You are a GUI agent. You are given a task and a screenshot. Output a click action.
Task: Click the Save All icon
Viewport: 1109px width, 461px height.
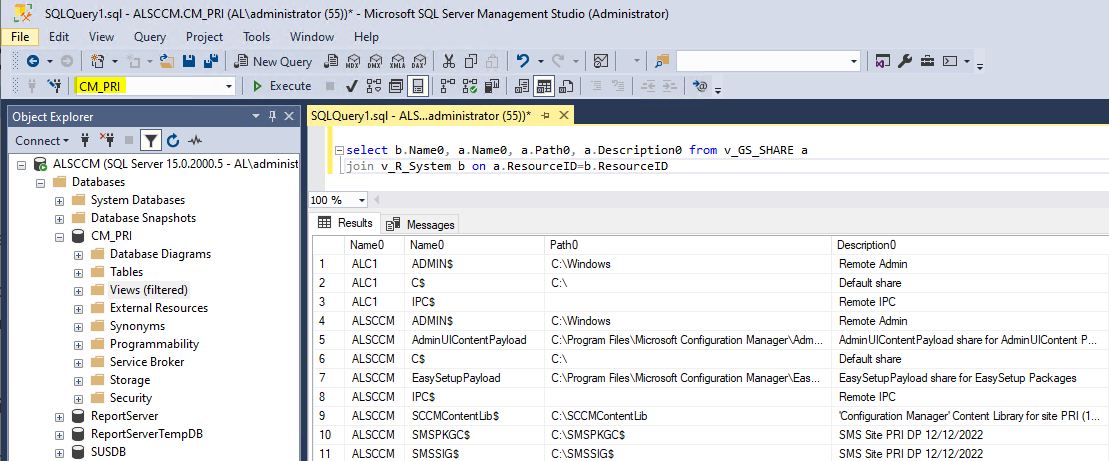pyautogui.click(x=210, y=62)
